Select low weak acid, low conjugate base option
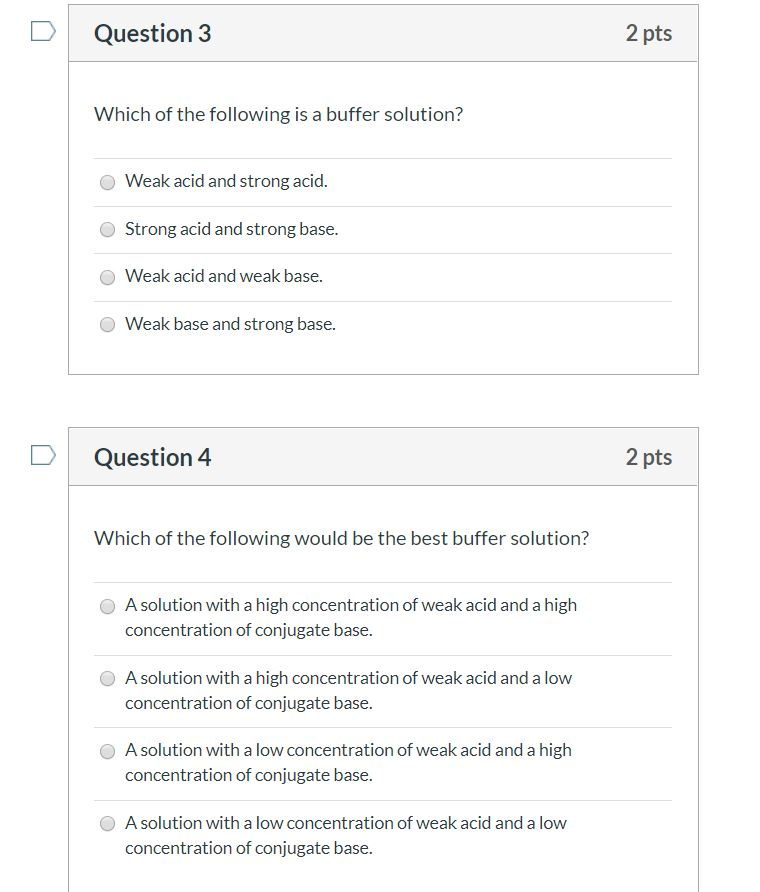Viewport: 760px width, 892px height. pos(107,824)
